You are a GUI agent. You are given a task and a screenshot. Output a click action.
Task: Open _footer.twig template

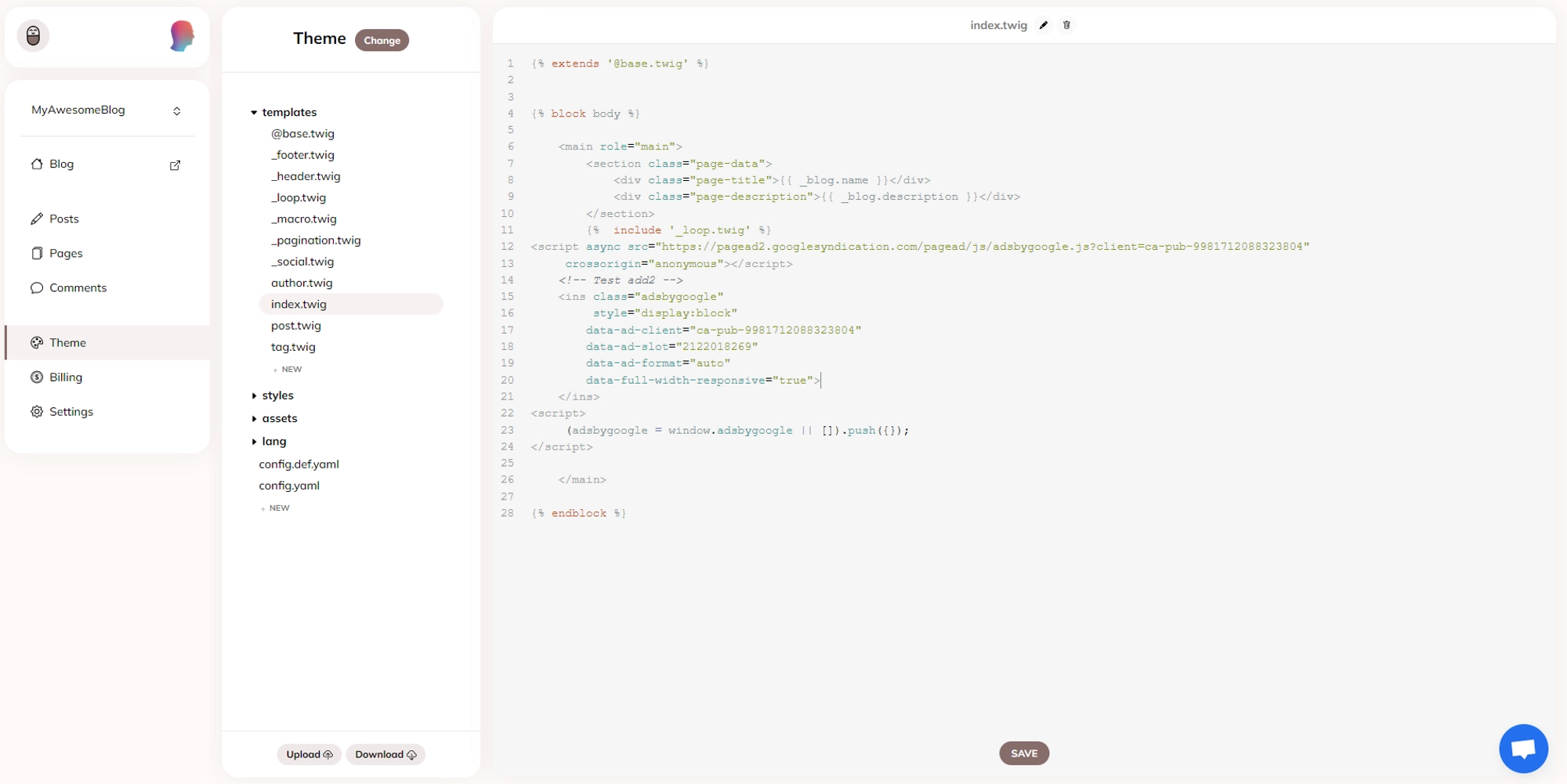click(302, 155)
